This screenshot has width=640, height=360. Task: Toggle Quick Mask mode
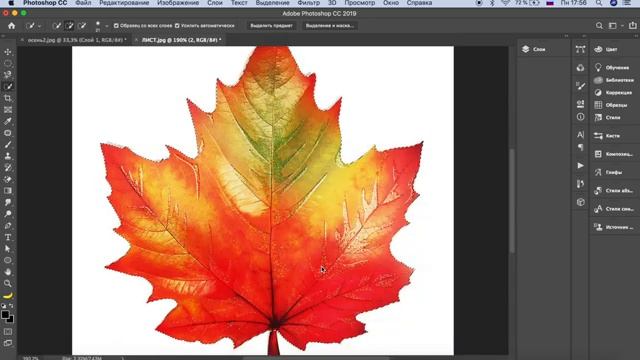pos(8,332)
